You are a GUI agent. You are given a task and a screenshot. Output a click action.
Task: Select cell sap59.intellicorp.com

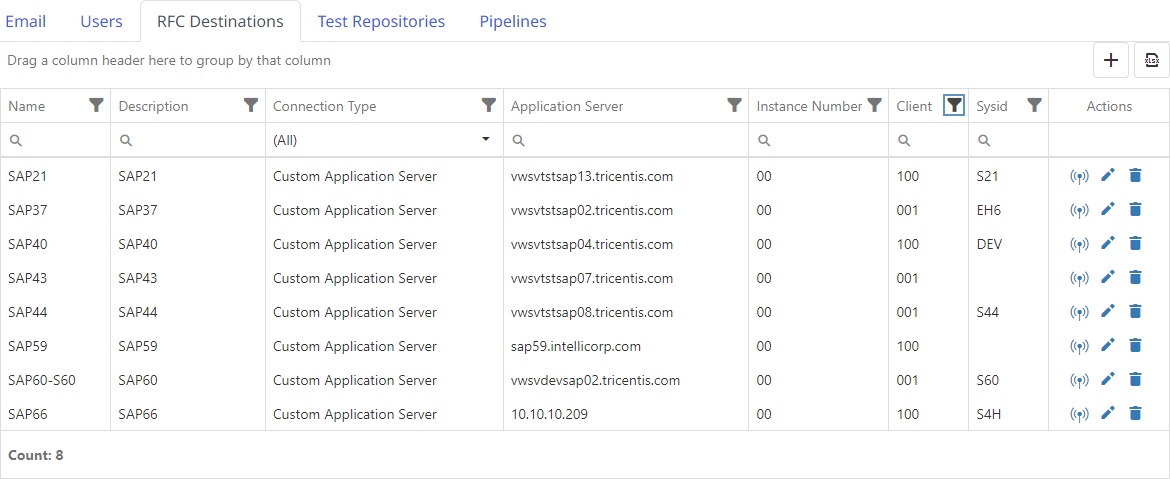click(x=576, y=347)
